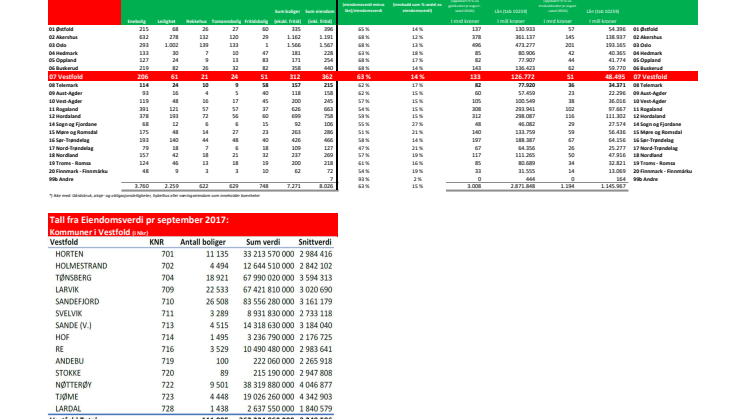
Task: Select the 'Sum verdi' column header
Action: pyautogui.click(x=263, y=242)
